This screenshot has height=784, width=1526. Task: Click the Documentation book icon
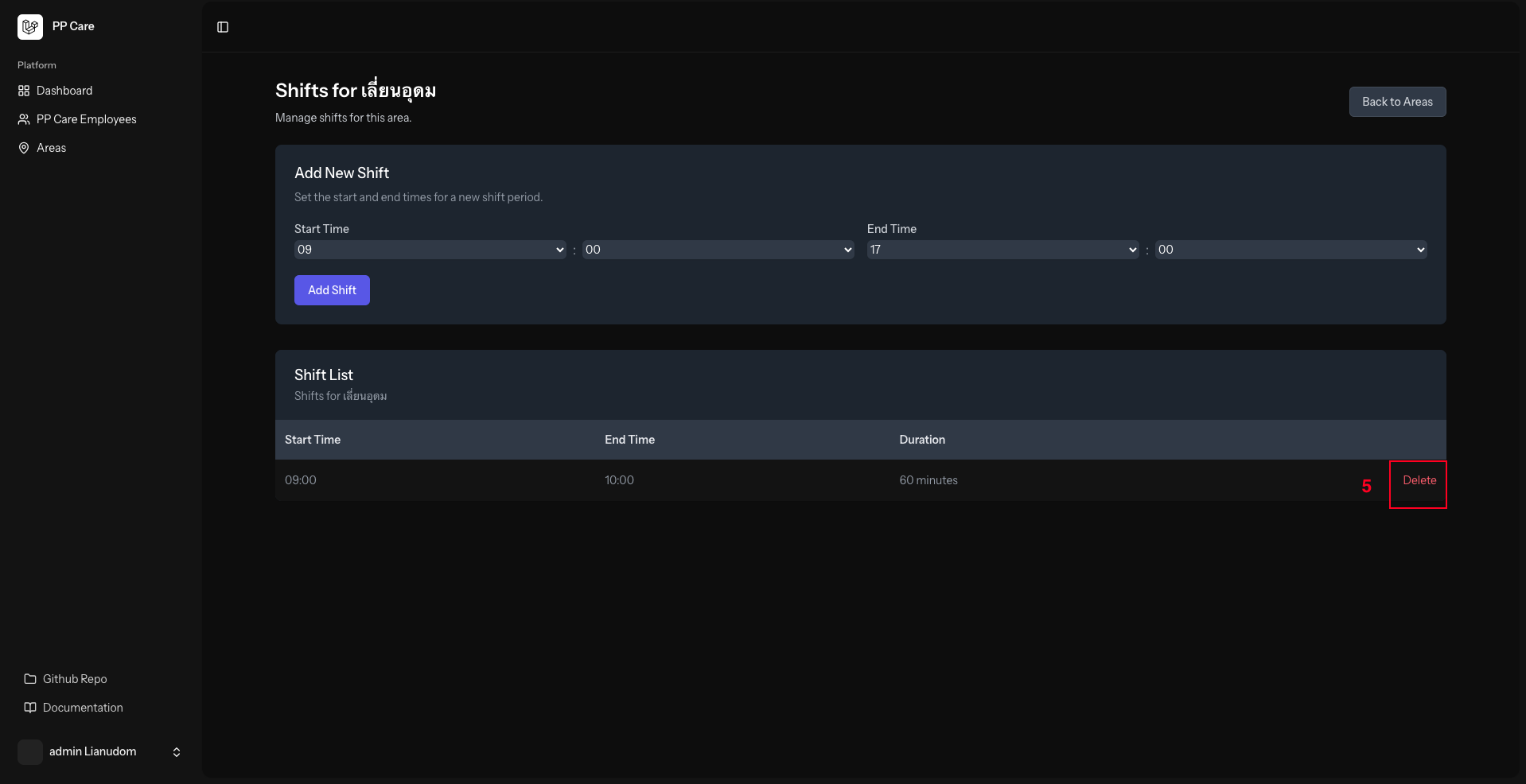30,708
